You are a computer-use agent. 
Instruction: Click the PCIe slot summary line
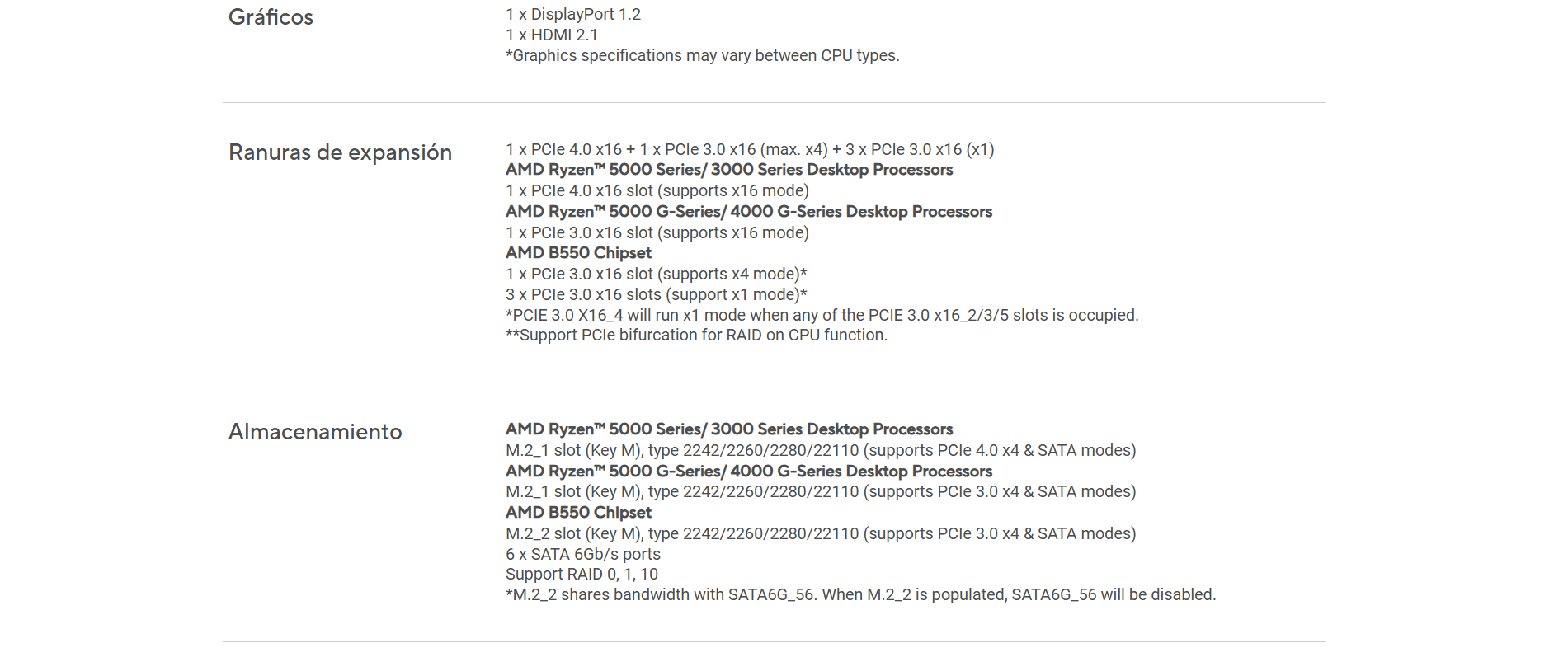[x=749, y=149]
